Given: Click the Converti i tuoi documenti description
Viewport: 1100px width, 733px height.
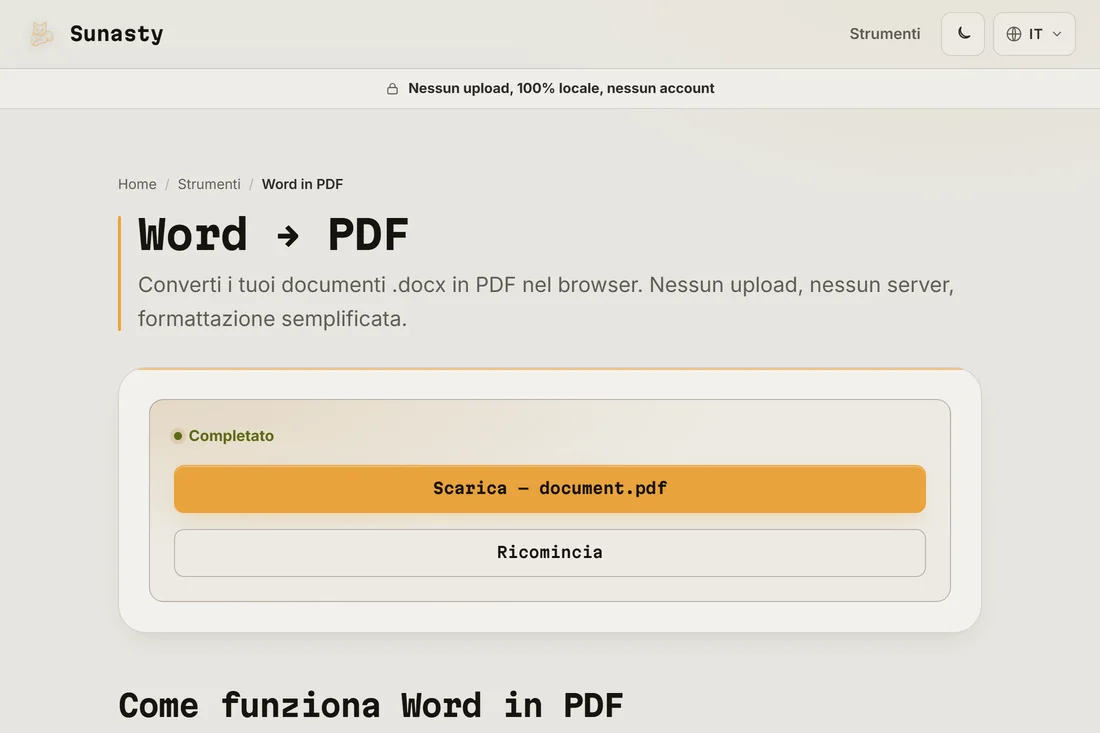Looking at the screenshot, I should pos(546,302).
